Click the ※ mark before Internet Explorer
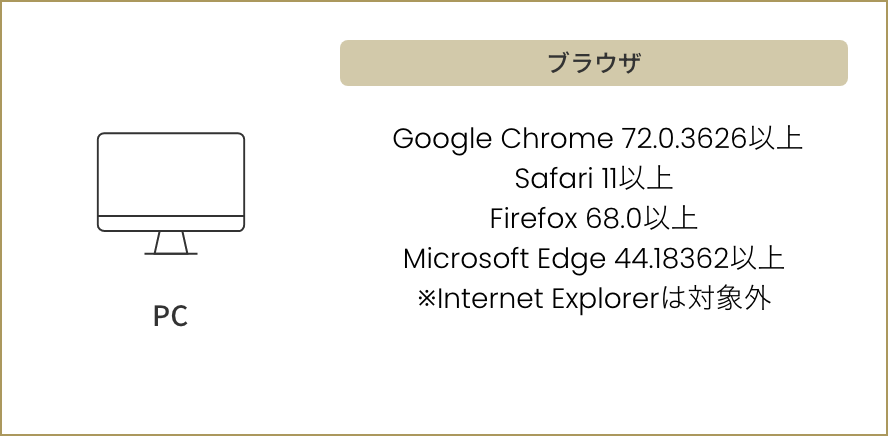Image resolution: width=888 pixels, height=436 pixels. coord(426,299)
